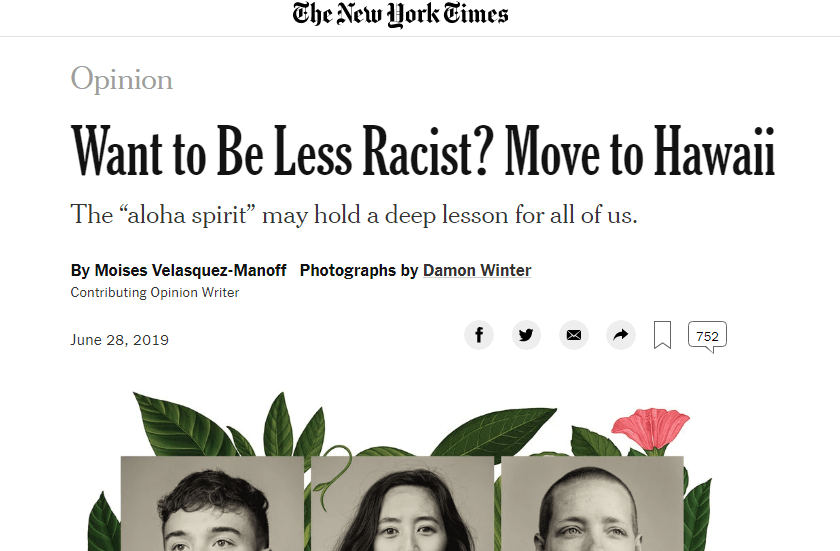Click the "aloha spirit" subtitle text
The height and width of the screenshot is (551, 840).
click(353, 214)
